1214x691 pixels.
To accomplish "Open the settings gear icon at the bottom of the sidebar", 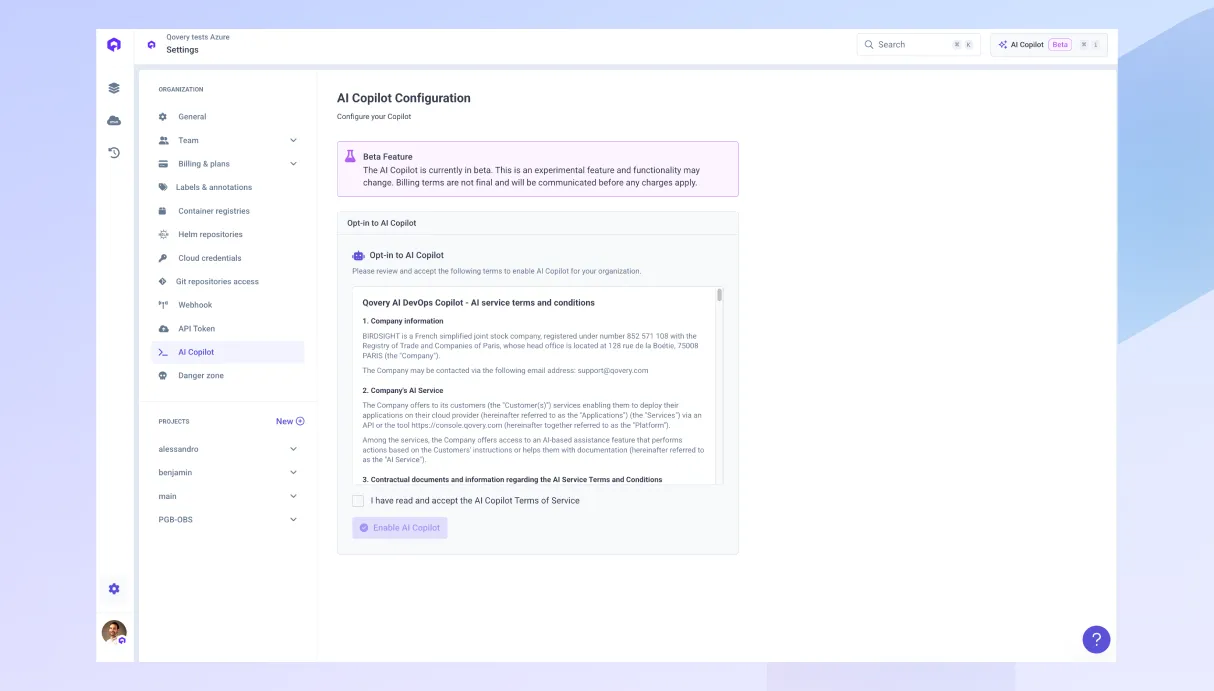I will [114, 589].
